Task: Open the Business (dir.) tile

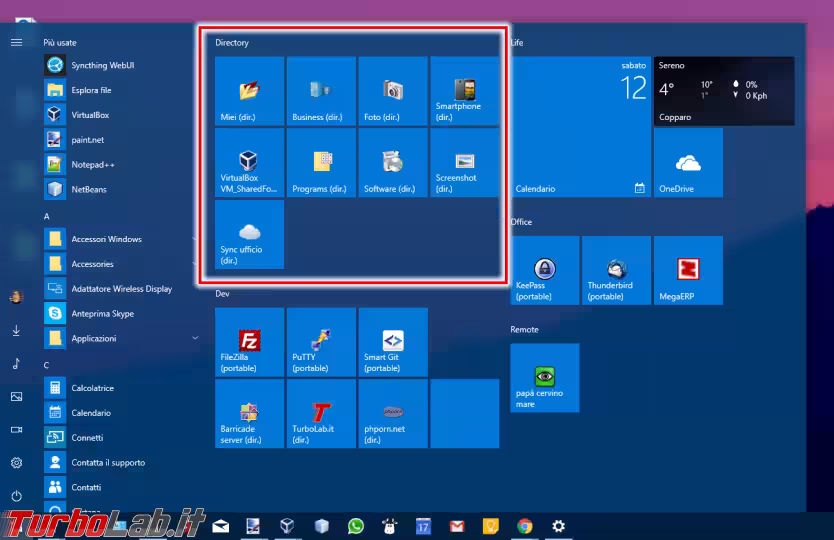Action: click(x=321, y=91)
